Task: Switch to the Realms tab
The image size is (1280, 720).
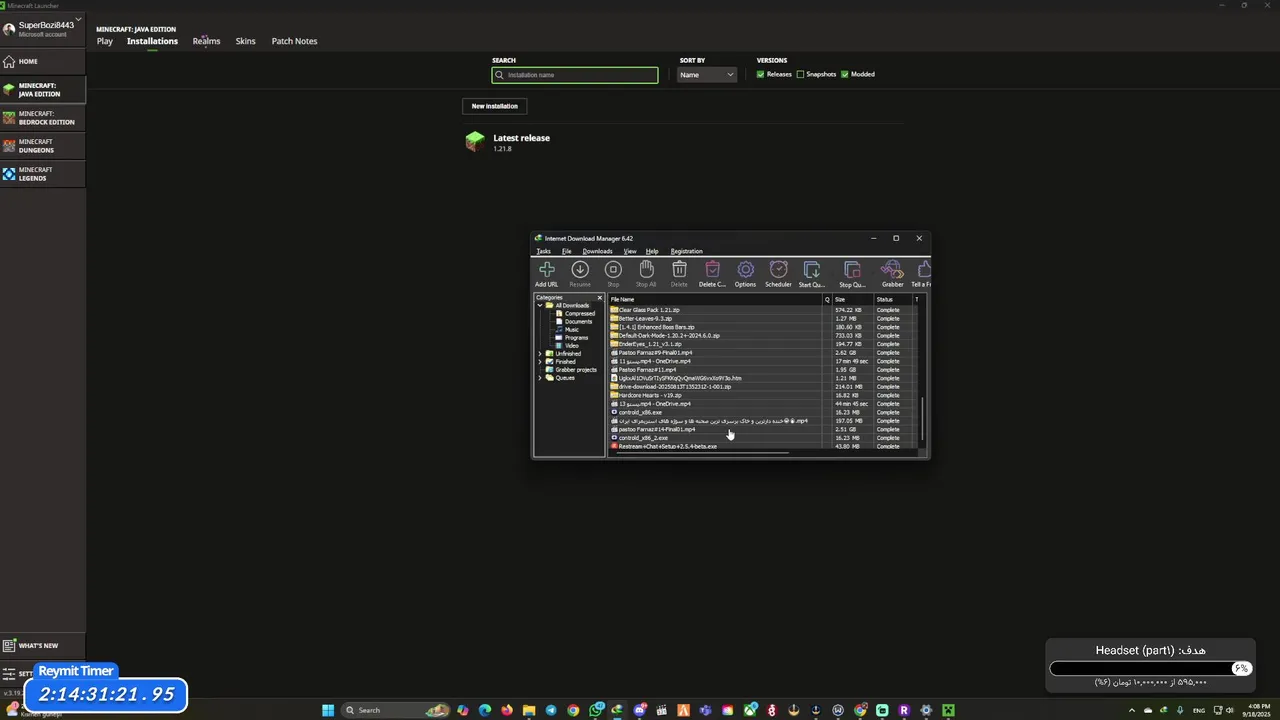Action: 206,41
